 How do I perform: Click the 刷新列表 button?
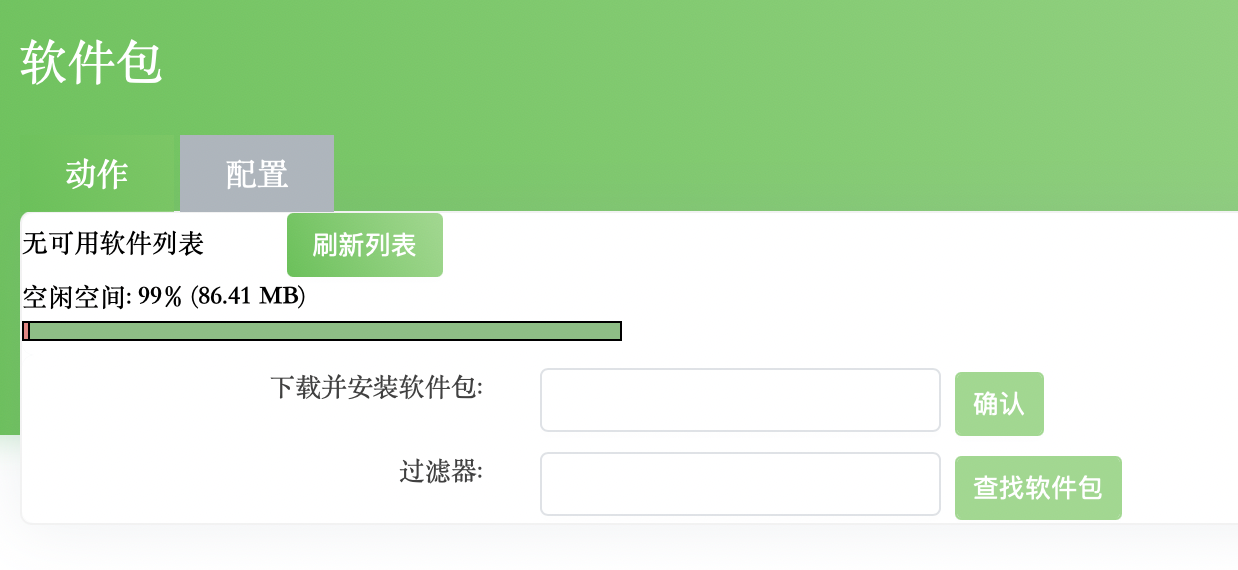[x=364, y=245]
